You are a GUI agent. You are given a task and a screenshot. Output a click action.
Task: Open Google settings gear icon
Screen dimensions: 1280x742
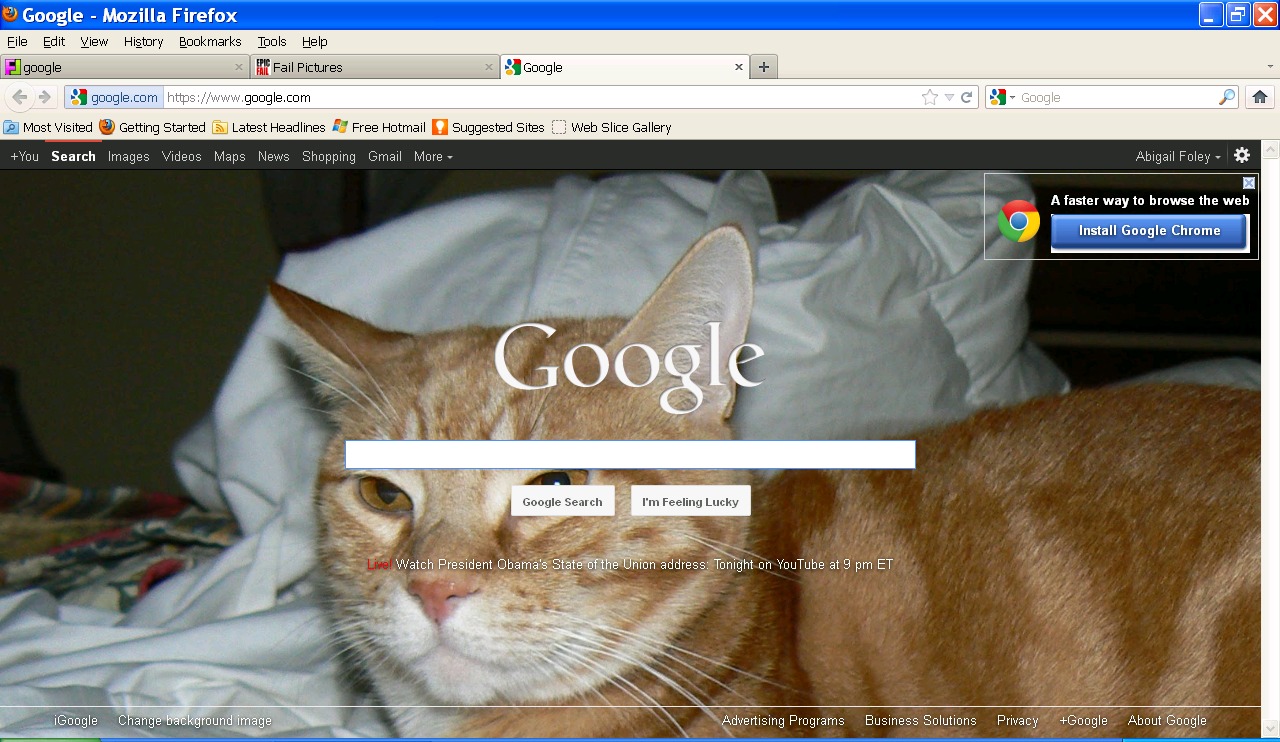click(x=1242, y=155)
